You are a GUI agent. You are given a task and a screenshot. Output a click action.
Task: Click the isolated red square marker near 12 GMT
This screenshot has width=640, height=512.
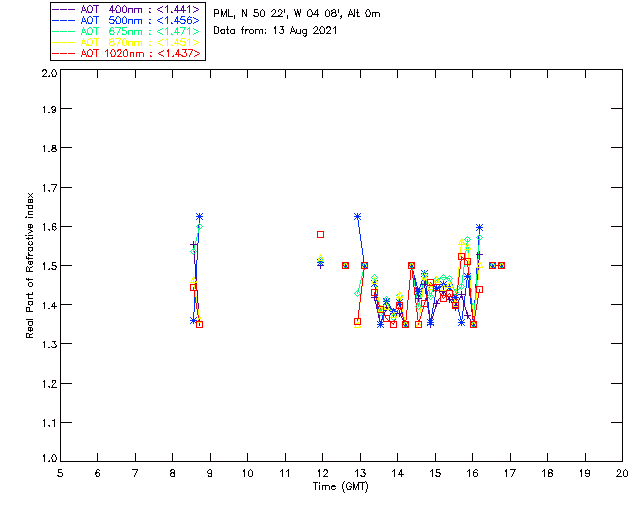(320, 234)
